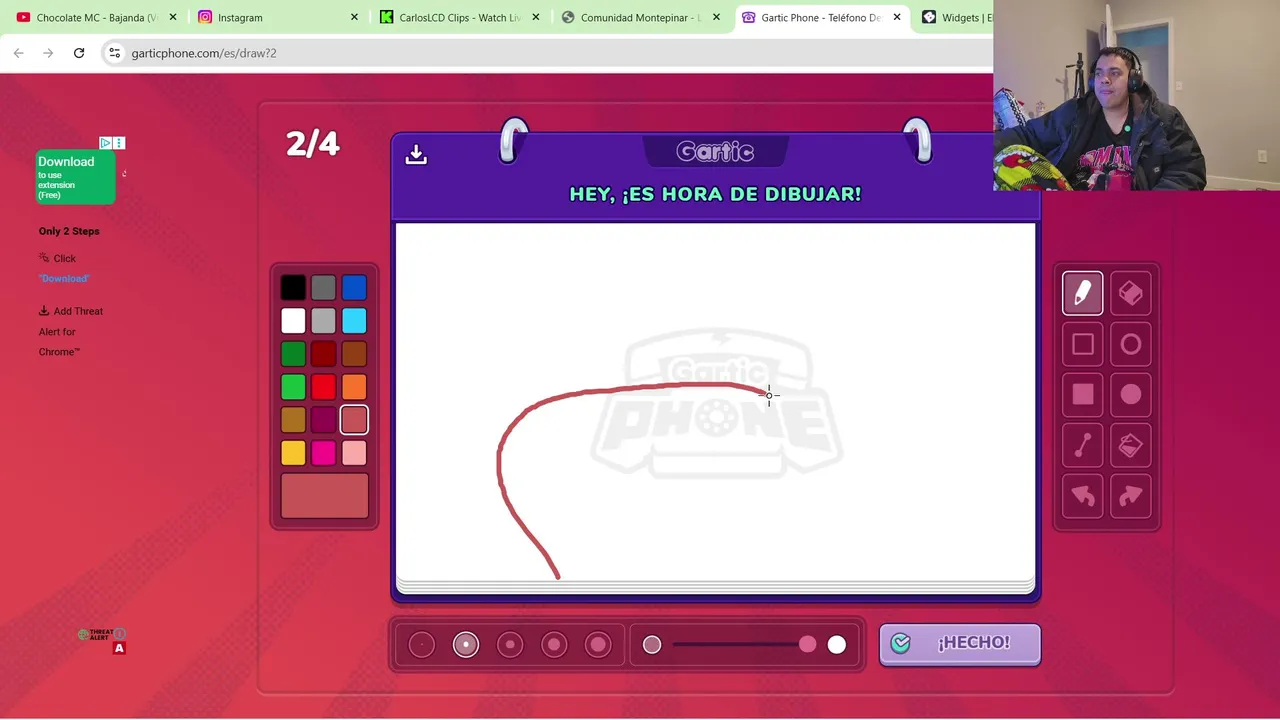This screenshot has height=720, width=1280.
Task: Select the filled ellipse shape tool
Action: click(1131, 394)
